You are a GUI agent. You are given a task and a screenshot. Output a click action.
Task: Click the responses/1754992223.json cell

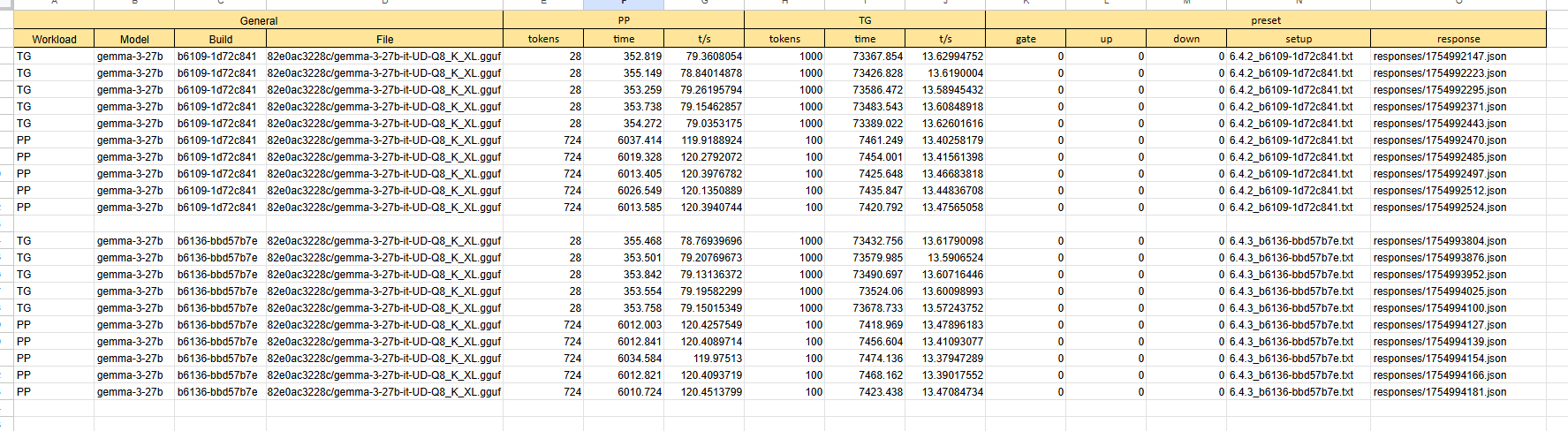pos(1458,72)
